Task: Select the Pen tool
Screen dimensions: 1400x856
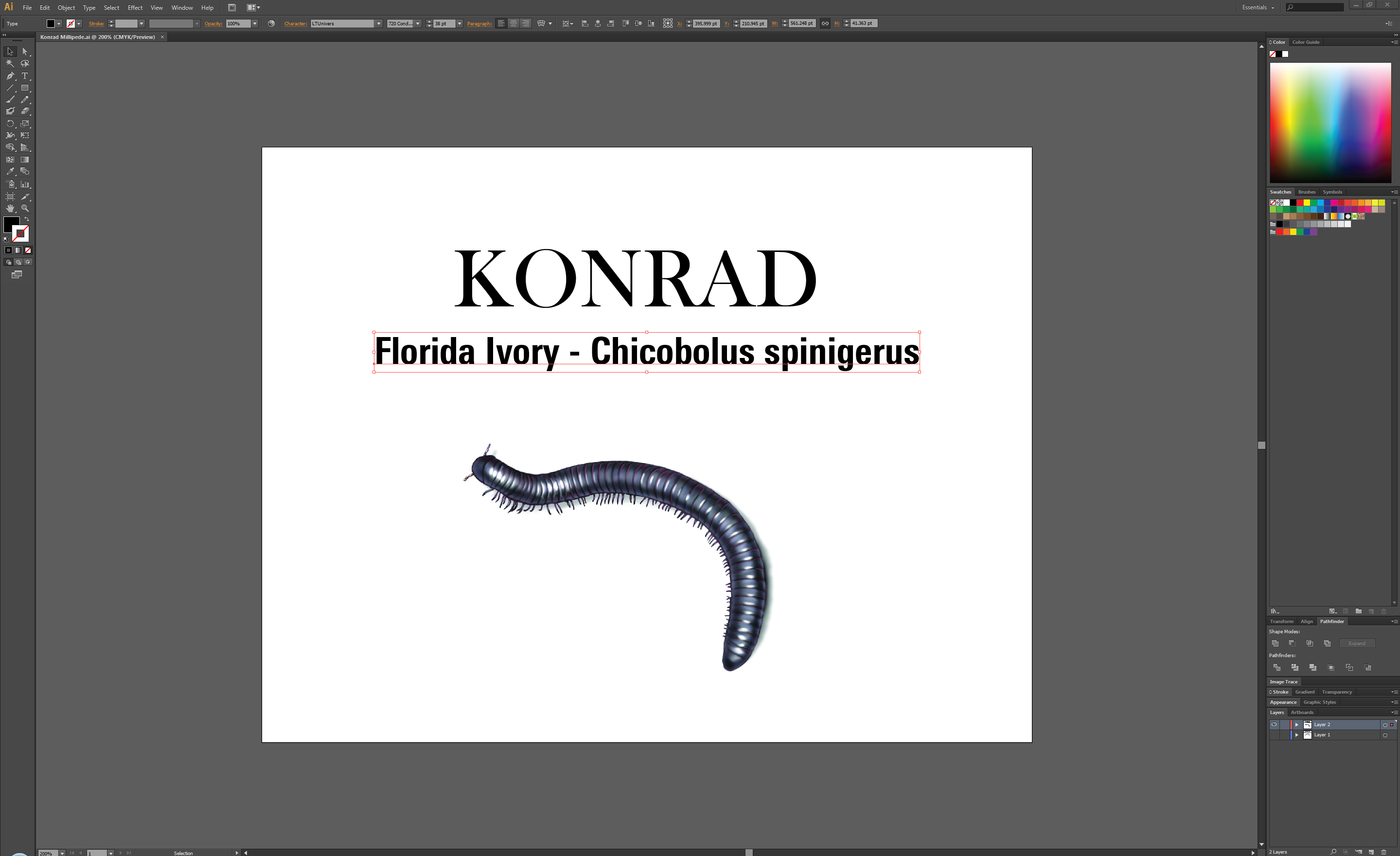Action: pos(10,75)
